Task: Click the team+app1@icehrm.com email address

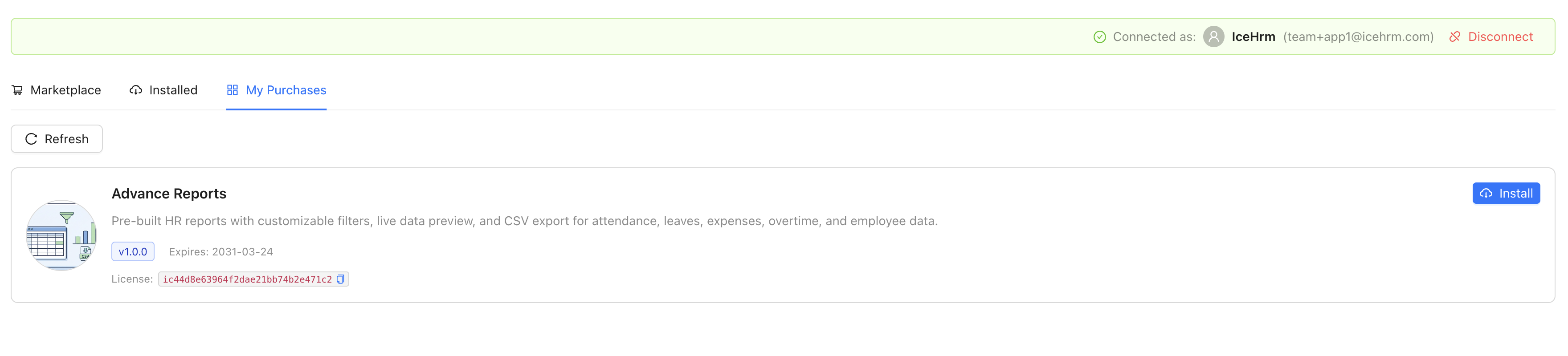Action: pos(1358,37)
